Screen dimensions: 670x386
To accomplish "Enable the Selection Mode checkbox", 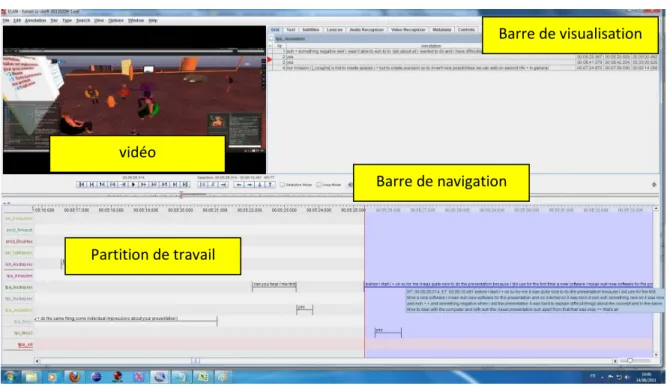I will coord(282,185).
